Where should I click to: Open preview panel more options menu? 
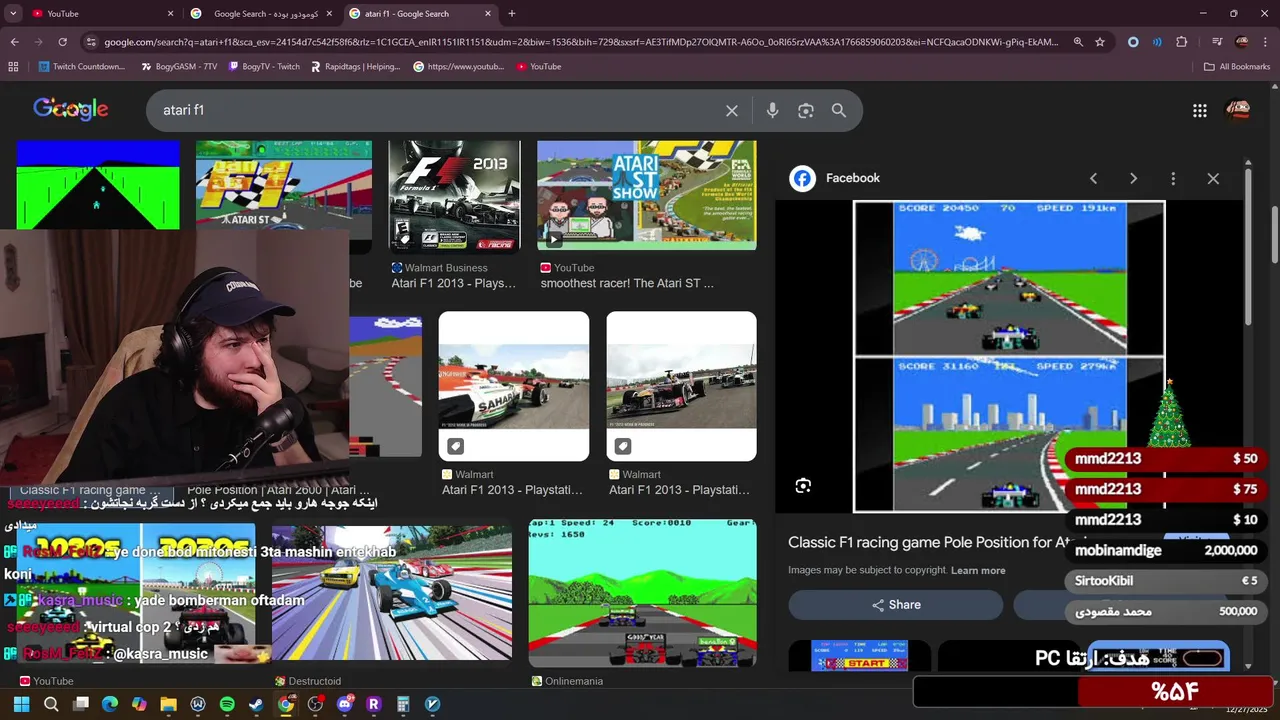(1173, 178)
